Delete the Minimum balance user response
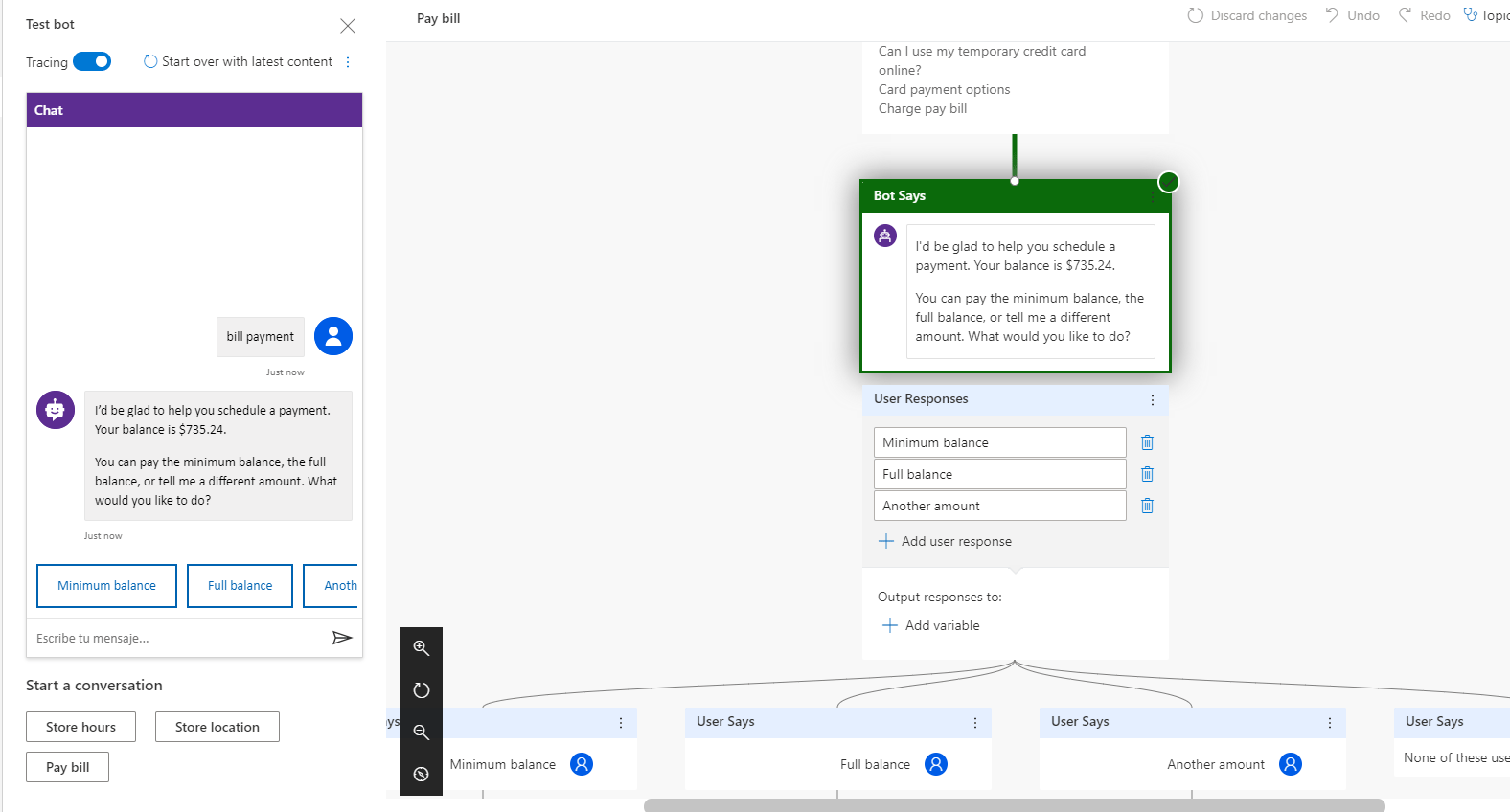The height and width of the screenshot is (812, 1510). tap(1147, 442)
